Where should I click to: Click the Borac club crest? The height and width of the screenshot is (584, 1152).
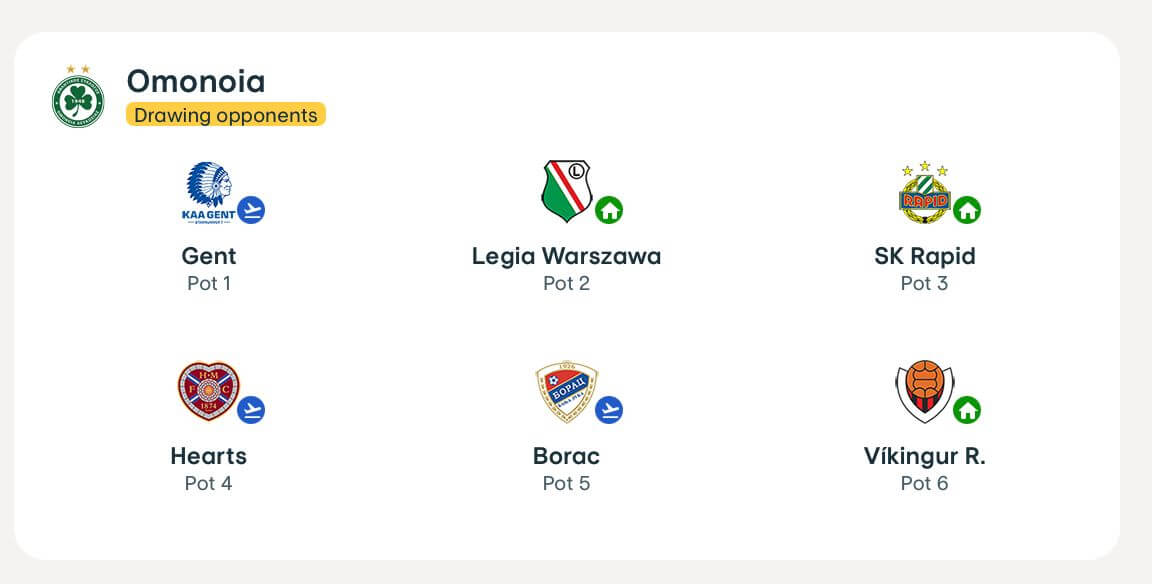pos(566,391)
